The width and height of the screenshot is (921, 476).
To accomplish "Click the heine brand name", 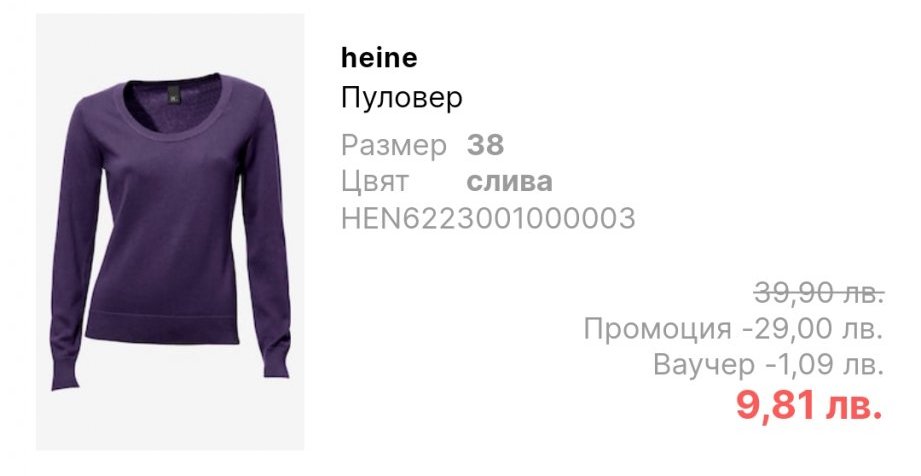I will (379, 58).
